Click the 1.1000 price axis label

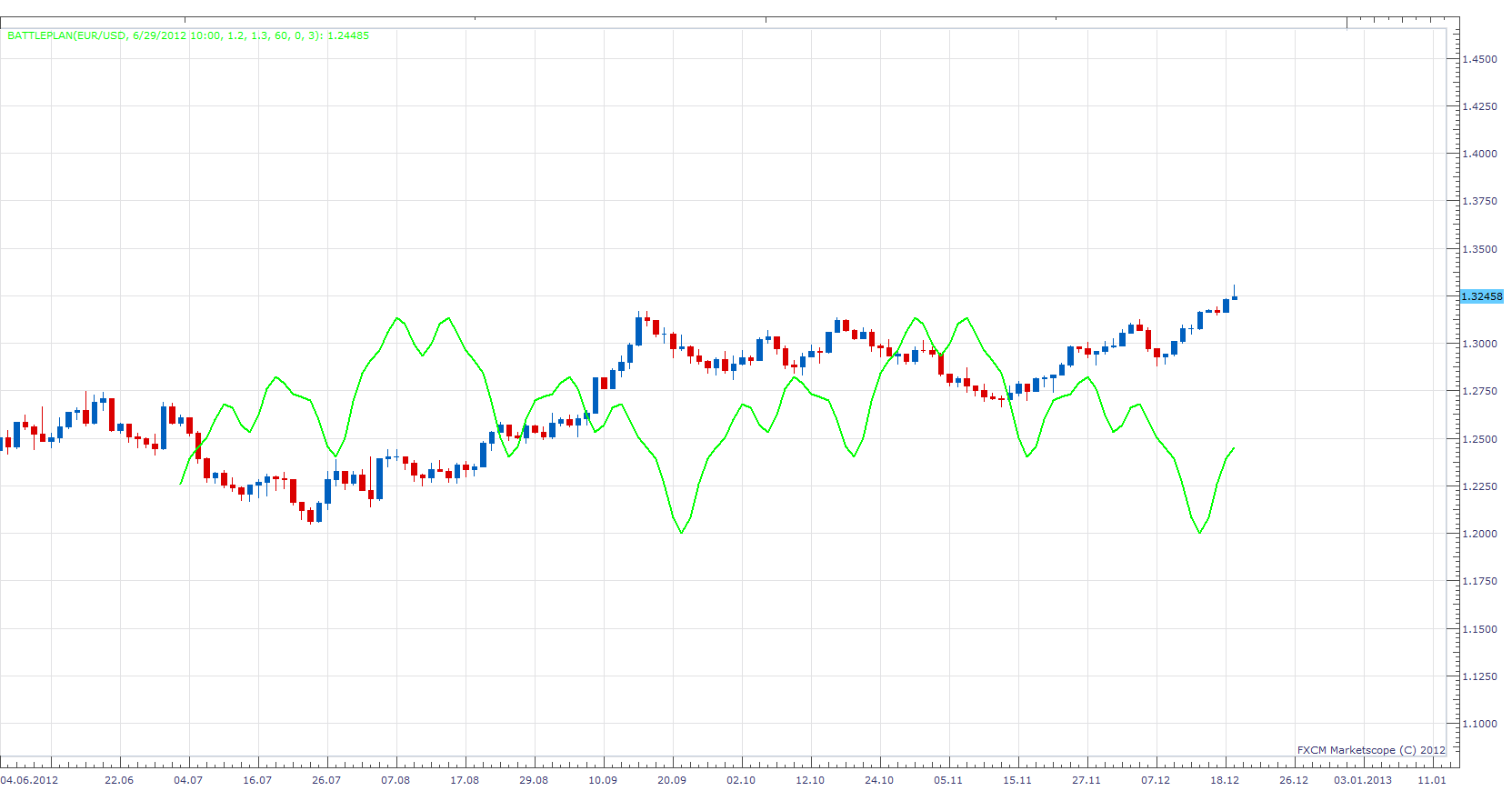pyautogui.click(x=1479, y=724)
